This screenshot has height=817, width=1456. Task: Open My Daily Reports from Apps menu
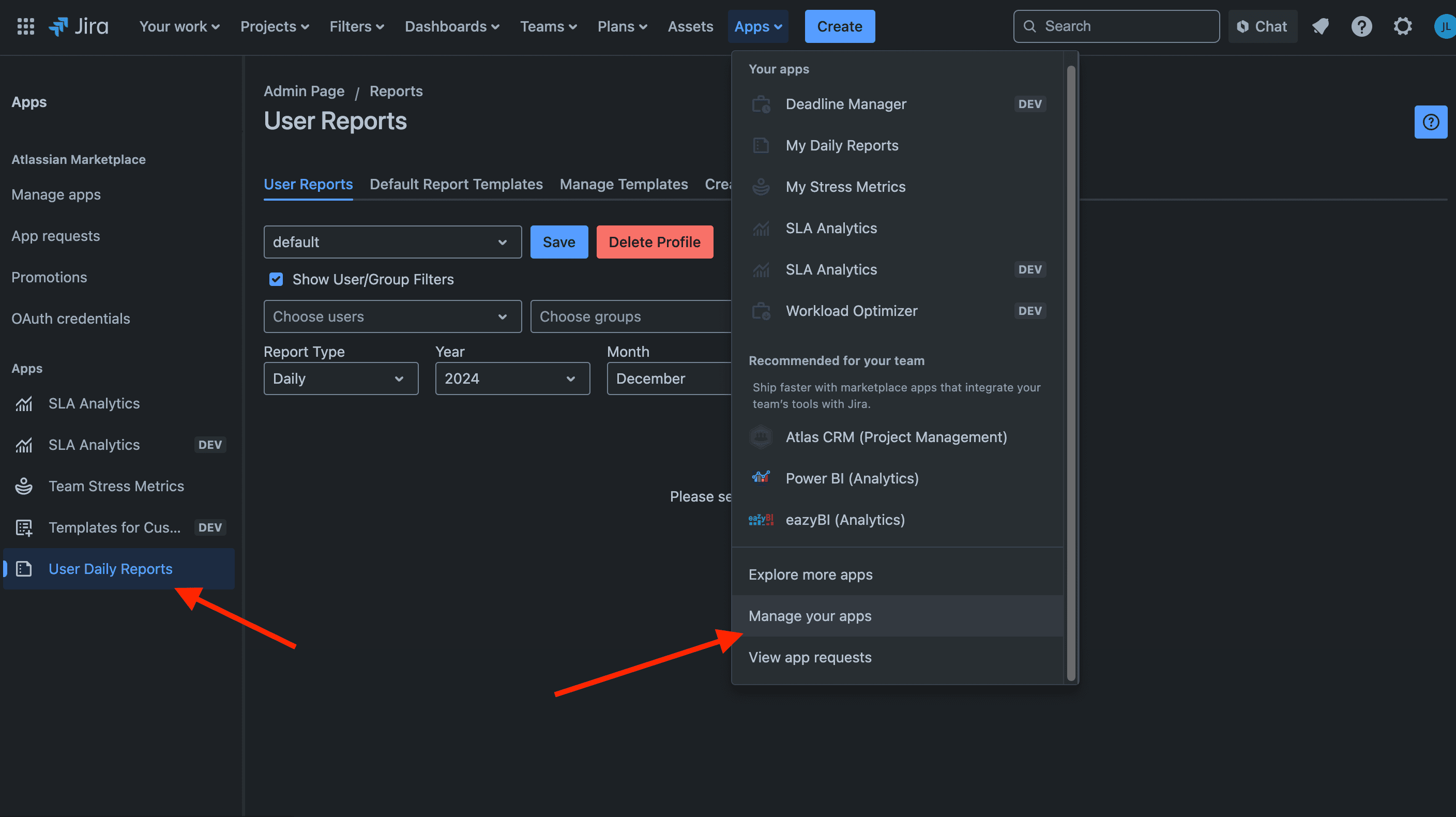897,145
